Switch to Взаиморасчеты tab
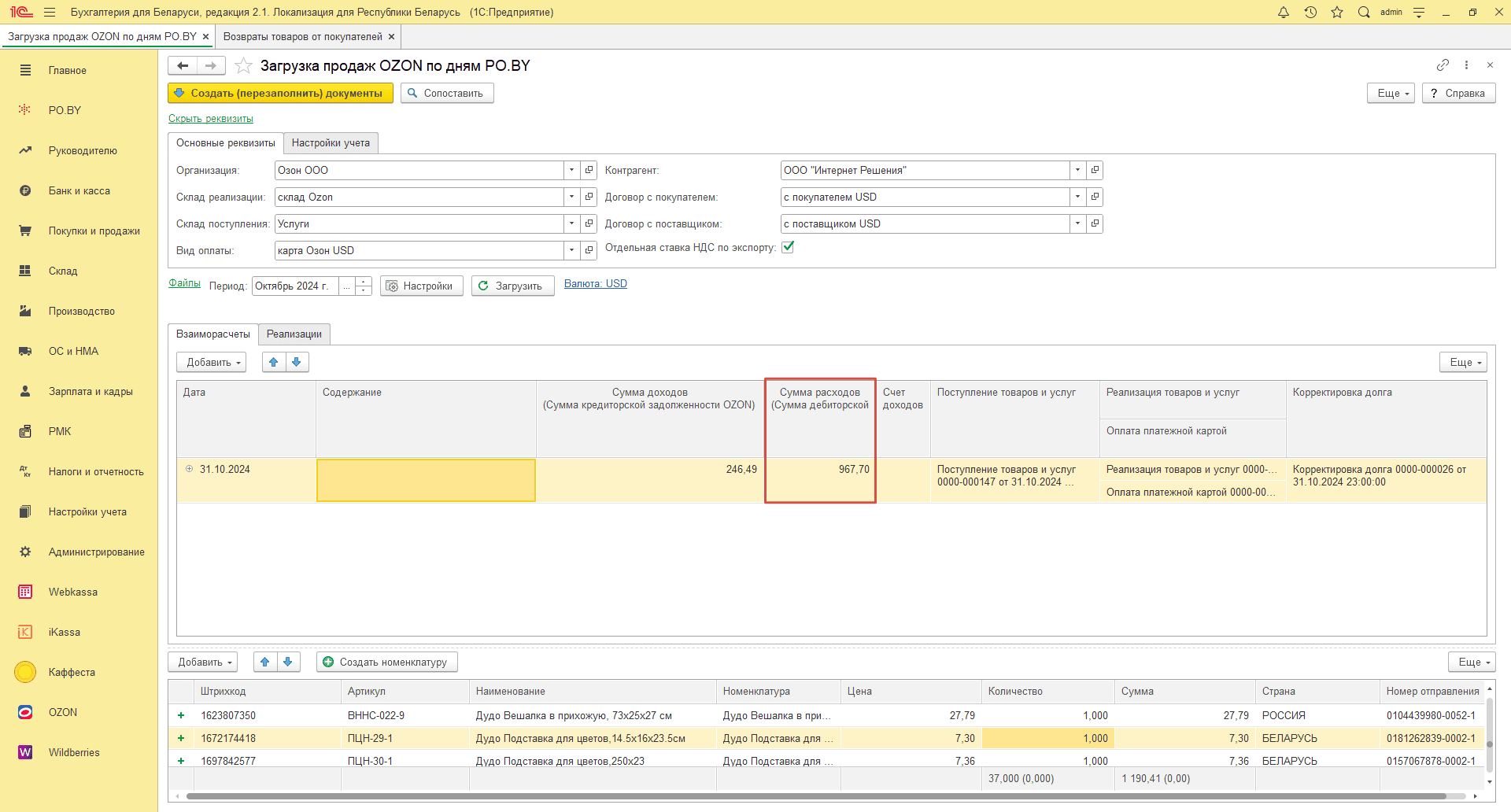 point(213,334)
